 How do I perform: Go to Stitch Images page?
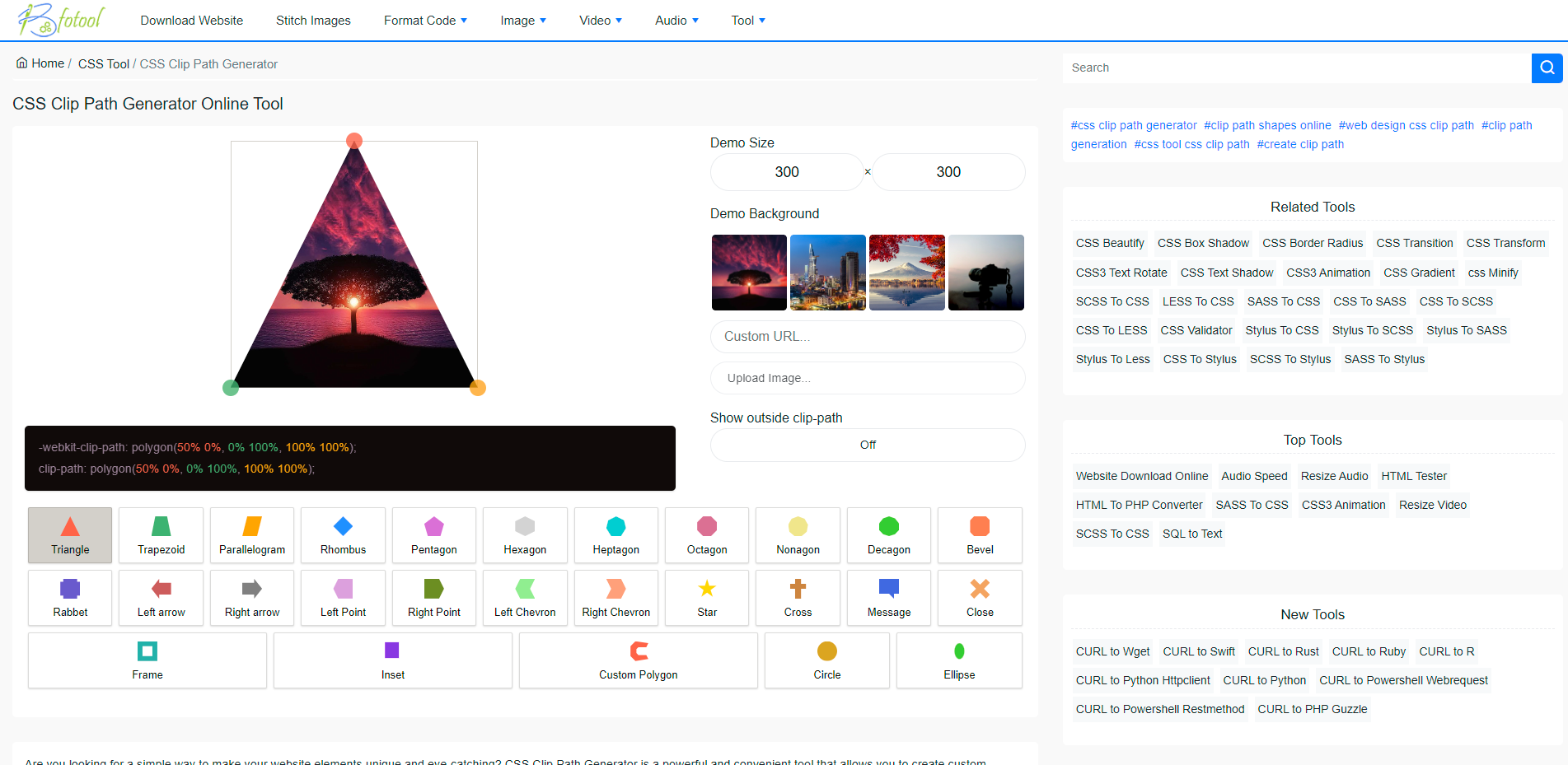click(313, 21)
